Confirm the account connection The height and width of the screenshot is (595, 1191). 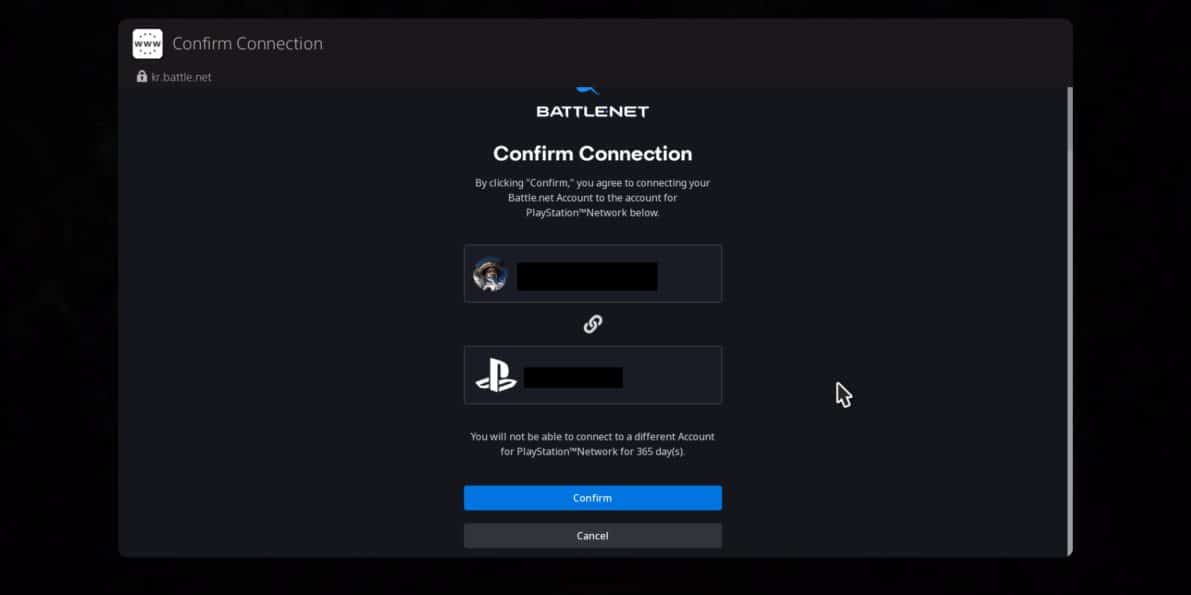(592, 498)
